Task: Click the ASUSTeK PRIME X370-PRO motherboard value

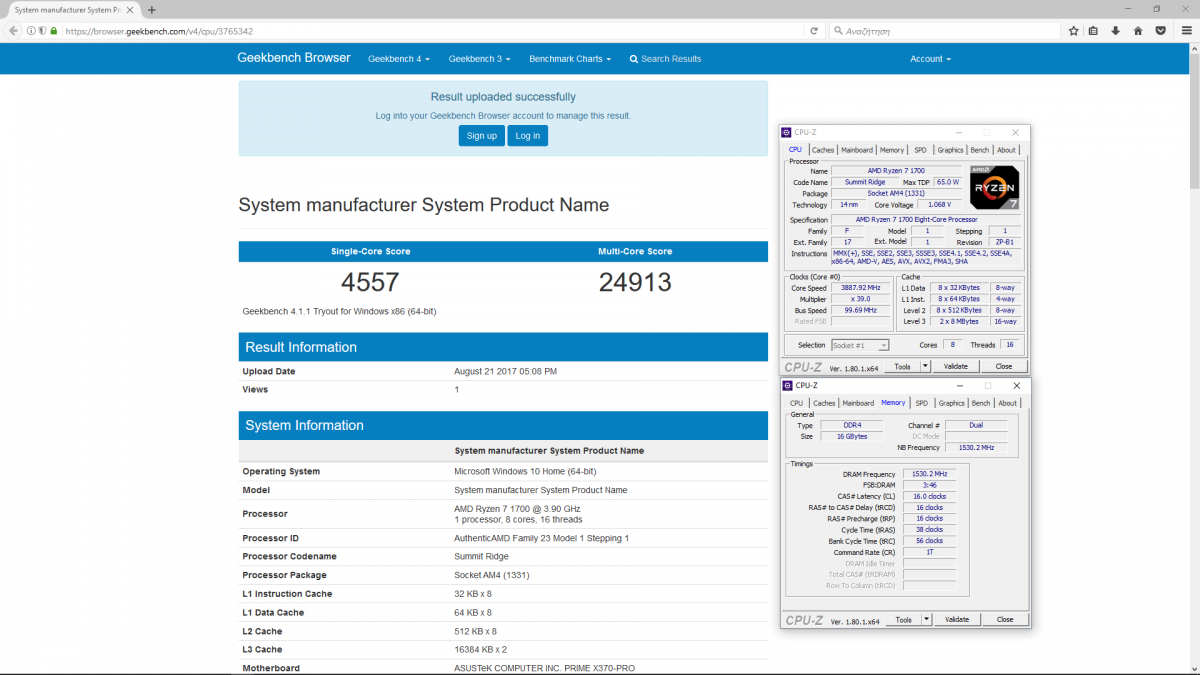Action: click(544, 668)
